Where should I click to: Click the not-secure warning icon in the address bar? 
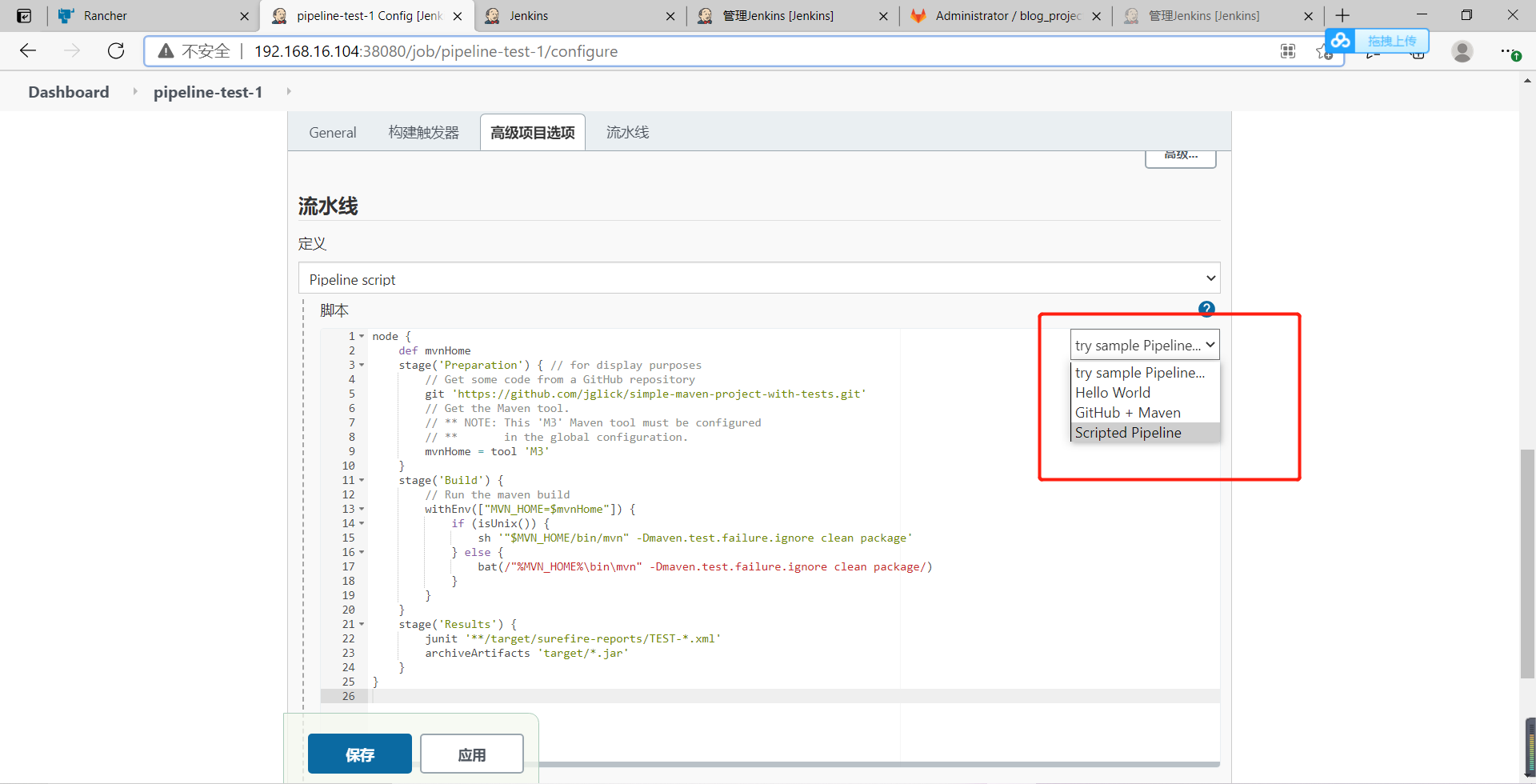pyautogui.click(x=166, y=51)
